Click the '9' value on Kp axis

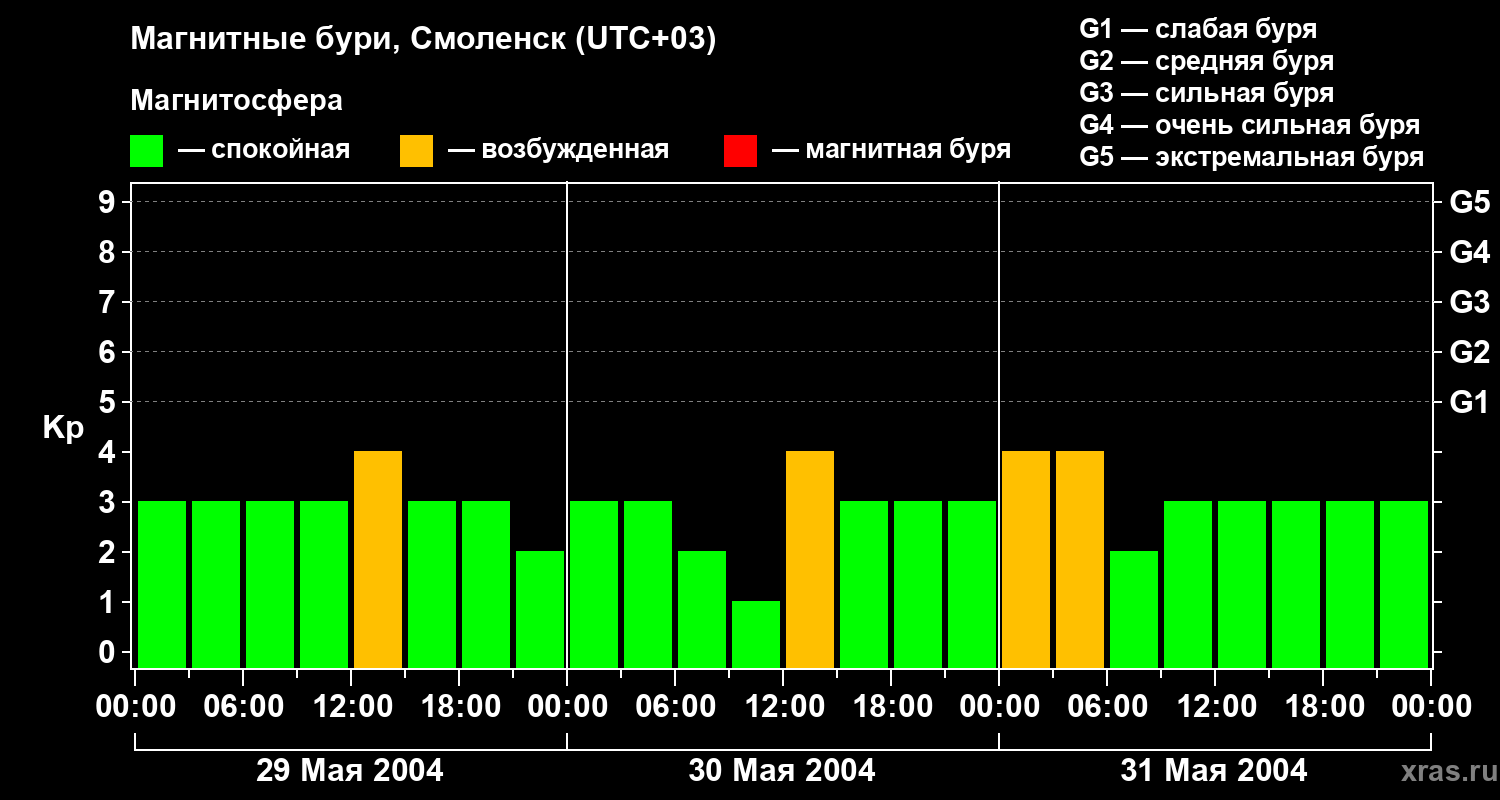pos(109,202)
